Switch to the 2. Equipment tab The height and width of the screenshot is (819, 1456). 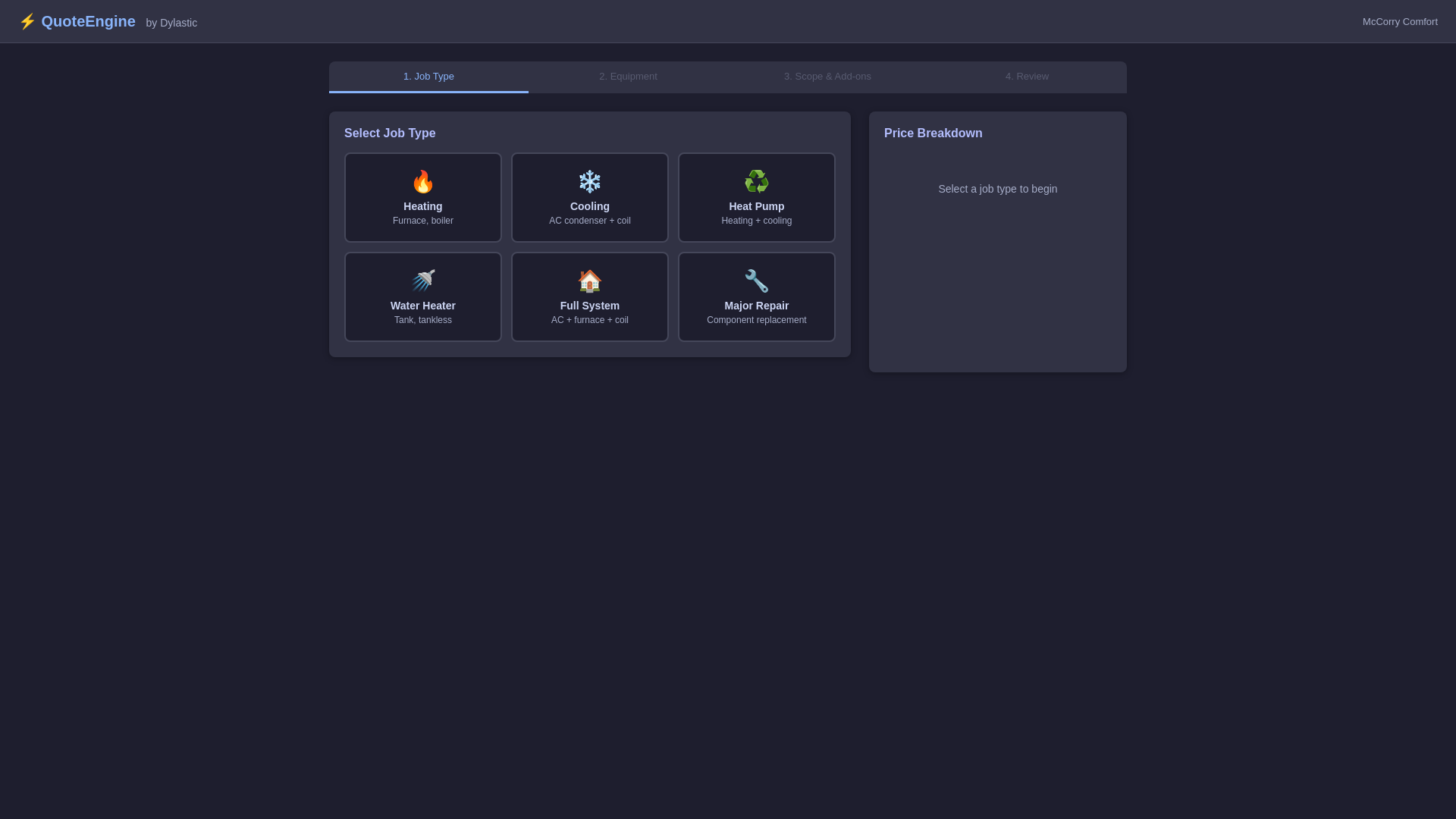pyautogui.click(x=628, y=77)
